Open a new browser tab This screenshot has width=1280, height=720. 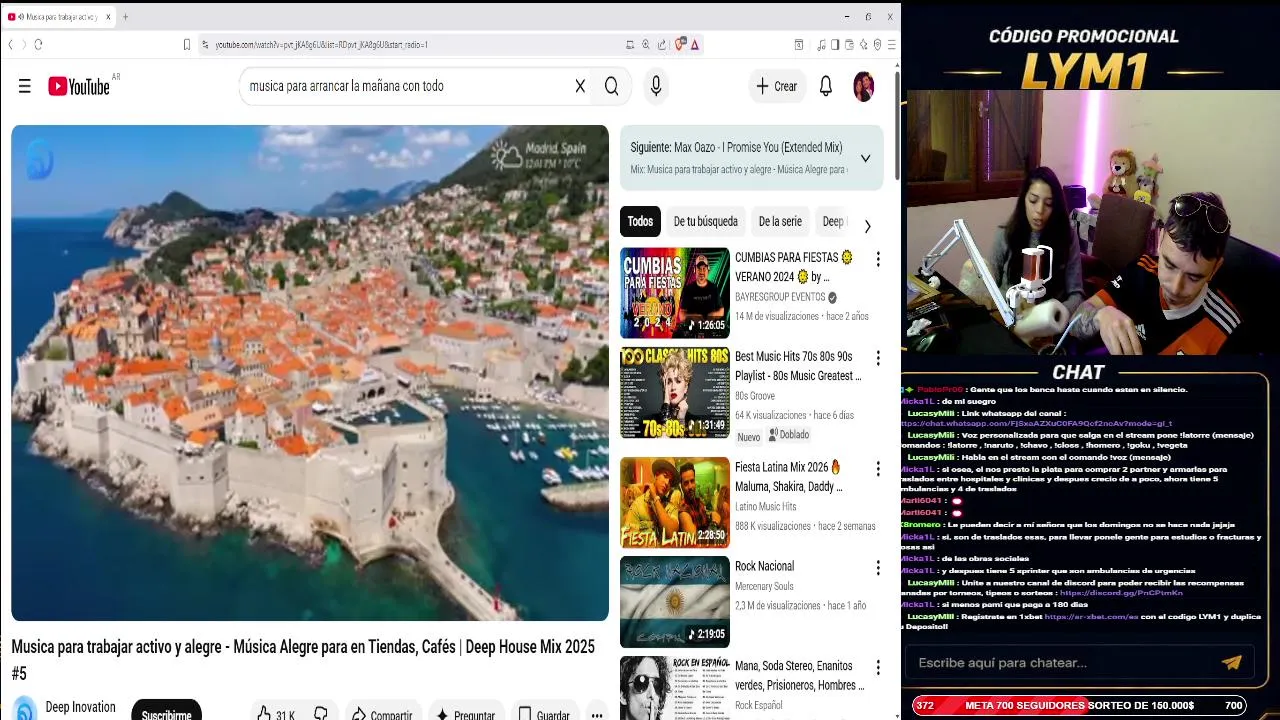tap(125, 17)
